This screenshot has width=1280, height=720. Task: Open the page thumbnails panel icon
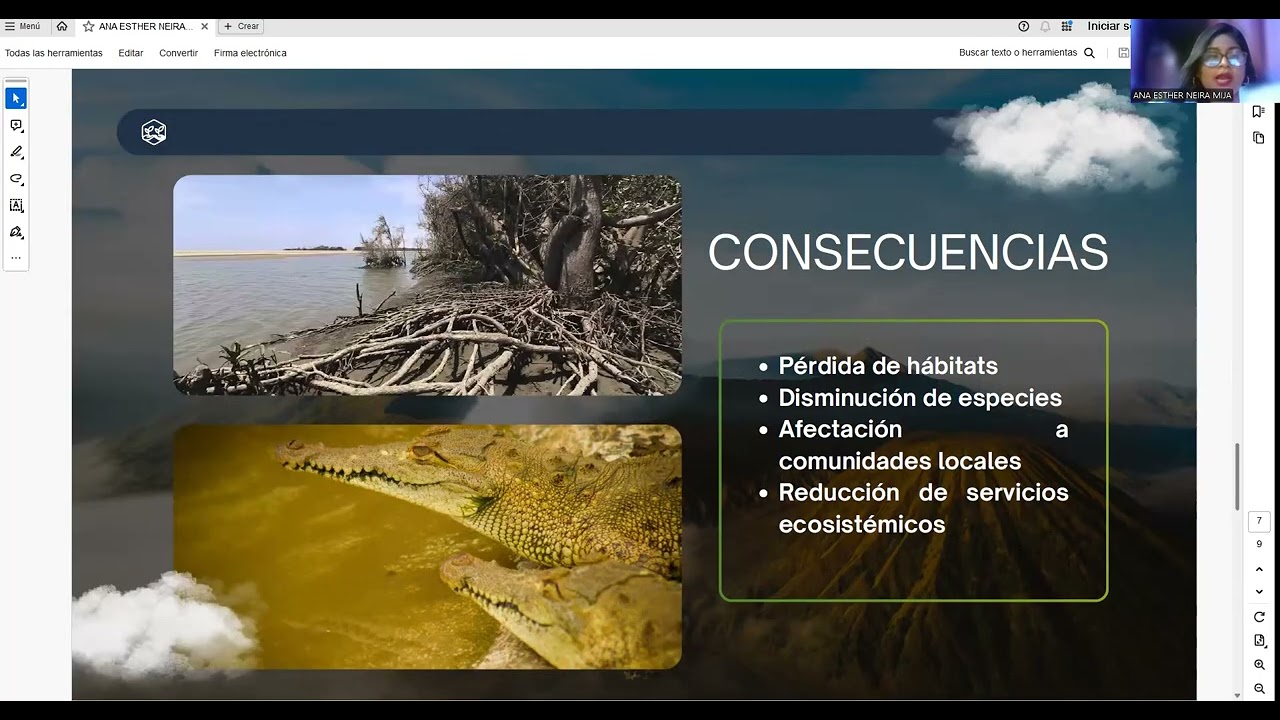pos(1259,138)
